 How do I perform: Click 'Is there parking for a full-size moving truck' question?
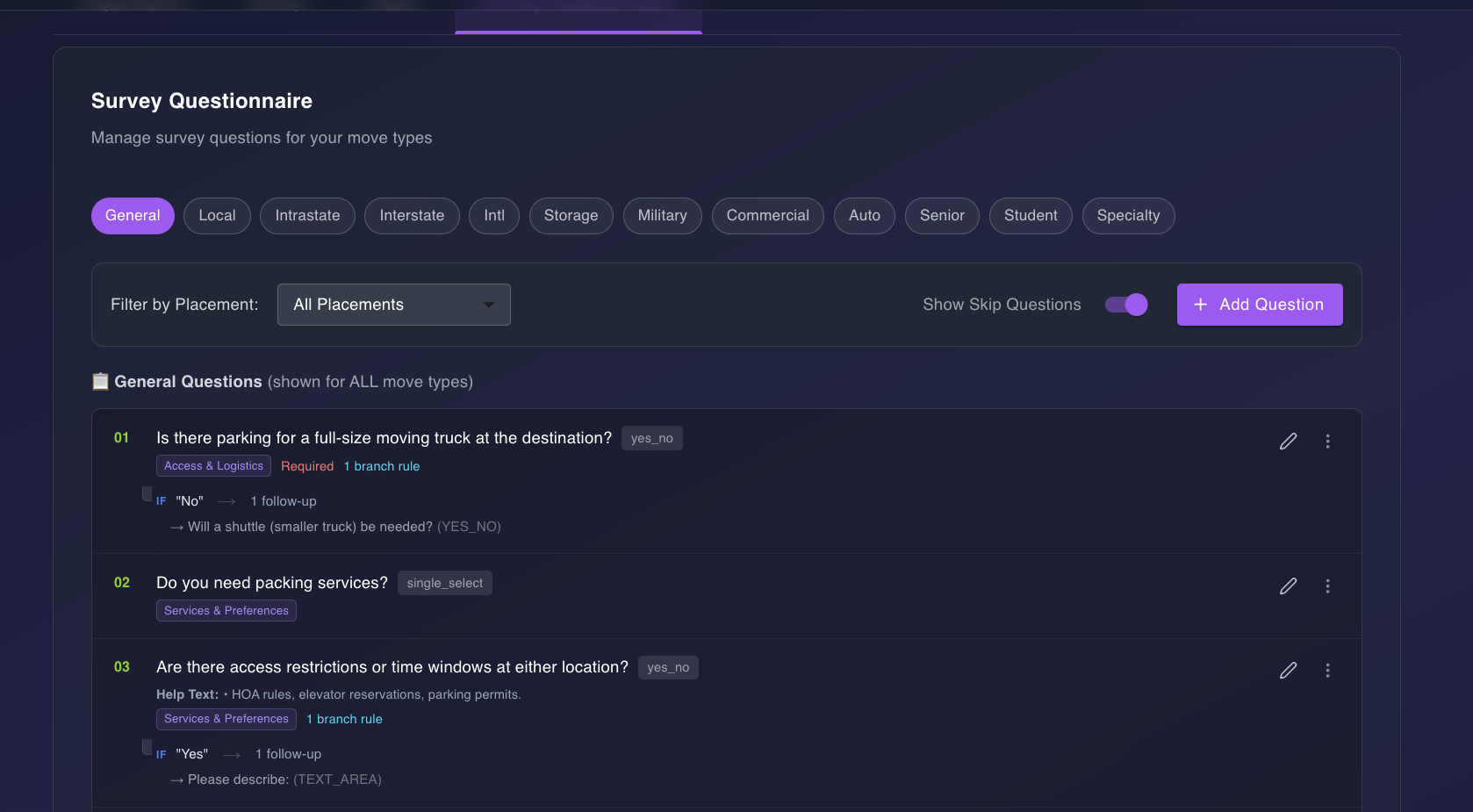[384, 438]
